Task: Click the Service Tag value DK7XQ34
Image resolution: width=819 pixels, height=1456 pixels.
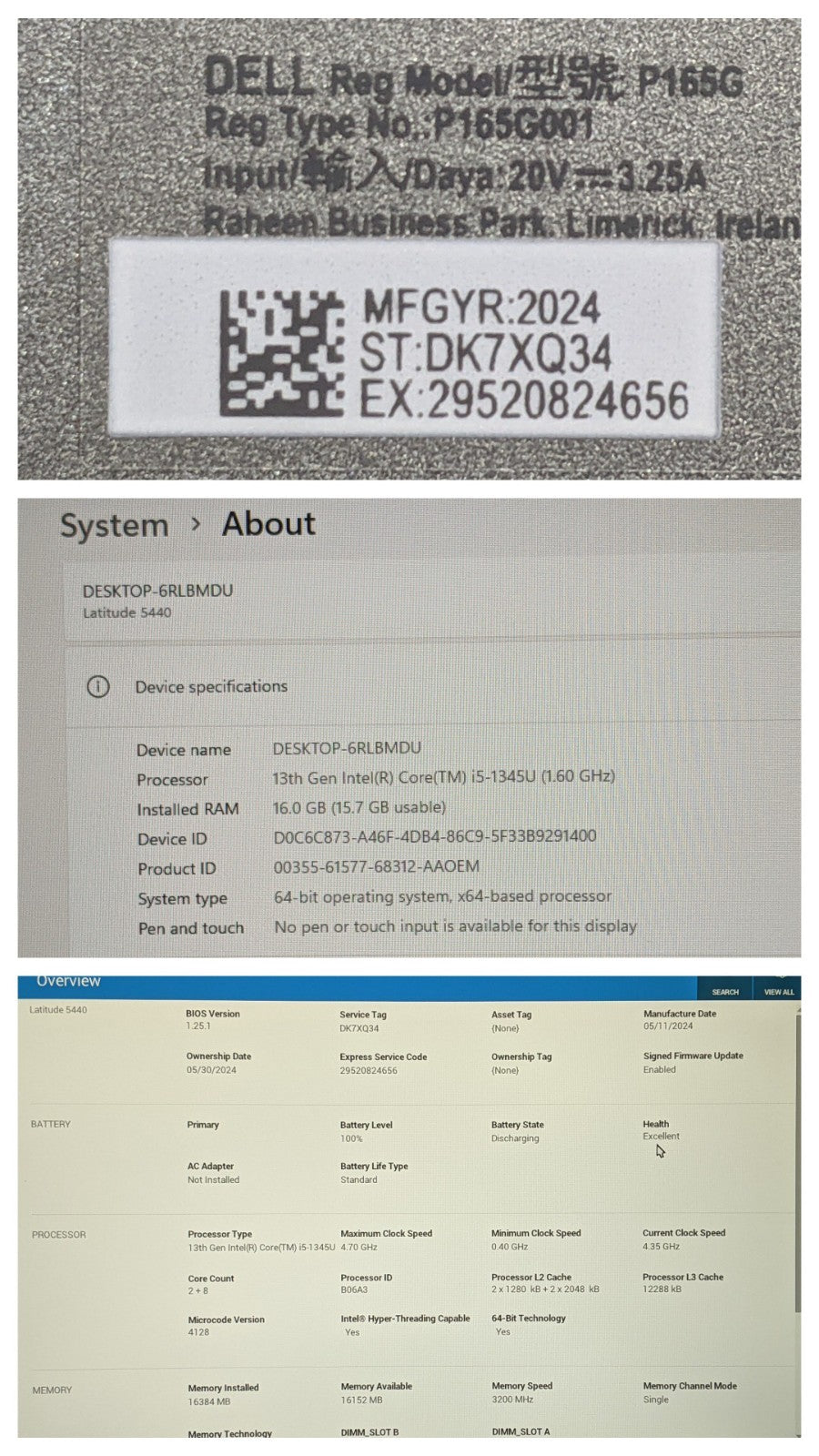Action: coord(359,1028)
